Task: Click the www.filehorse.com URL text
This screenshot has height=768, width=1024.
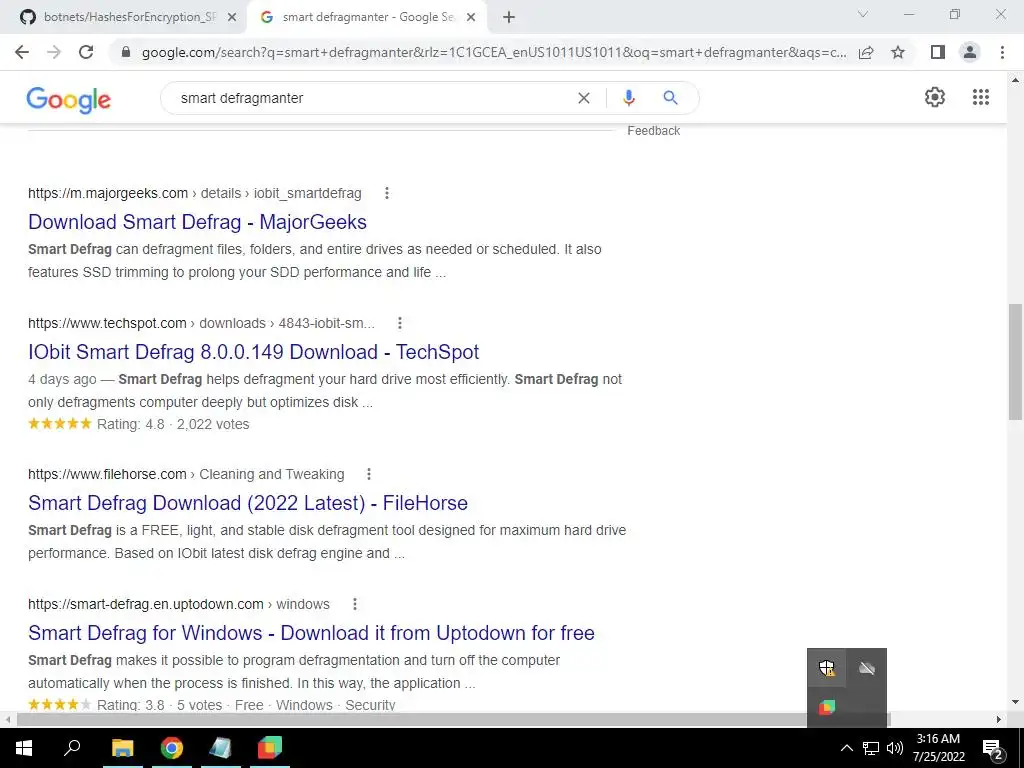Action: tap(107, 474)
